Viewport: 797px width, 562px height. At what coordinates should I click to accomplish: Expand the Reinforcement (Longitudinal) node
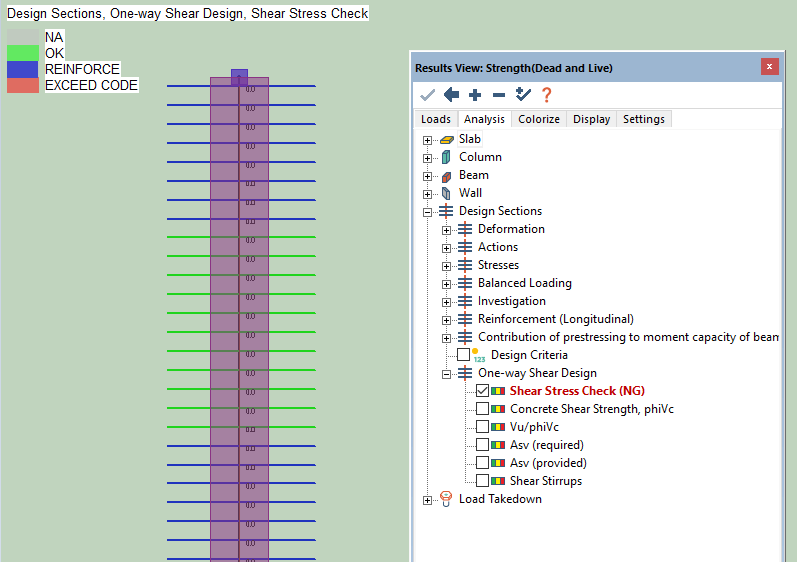(446, 319)
